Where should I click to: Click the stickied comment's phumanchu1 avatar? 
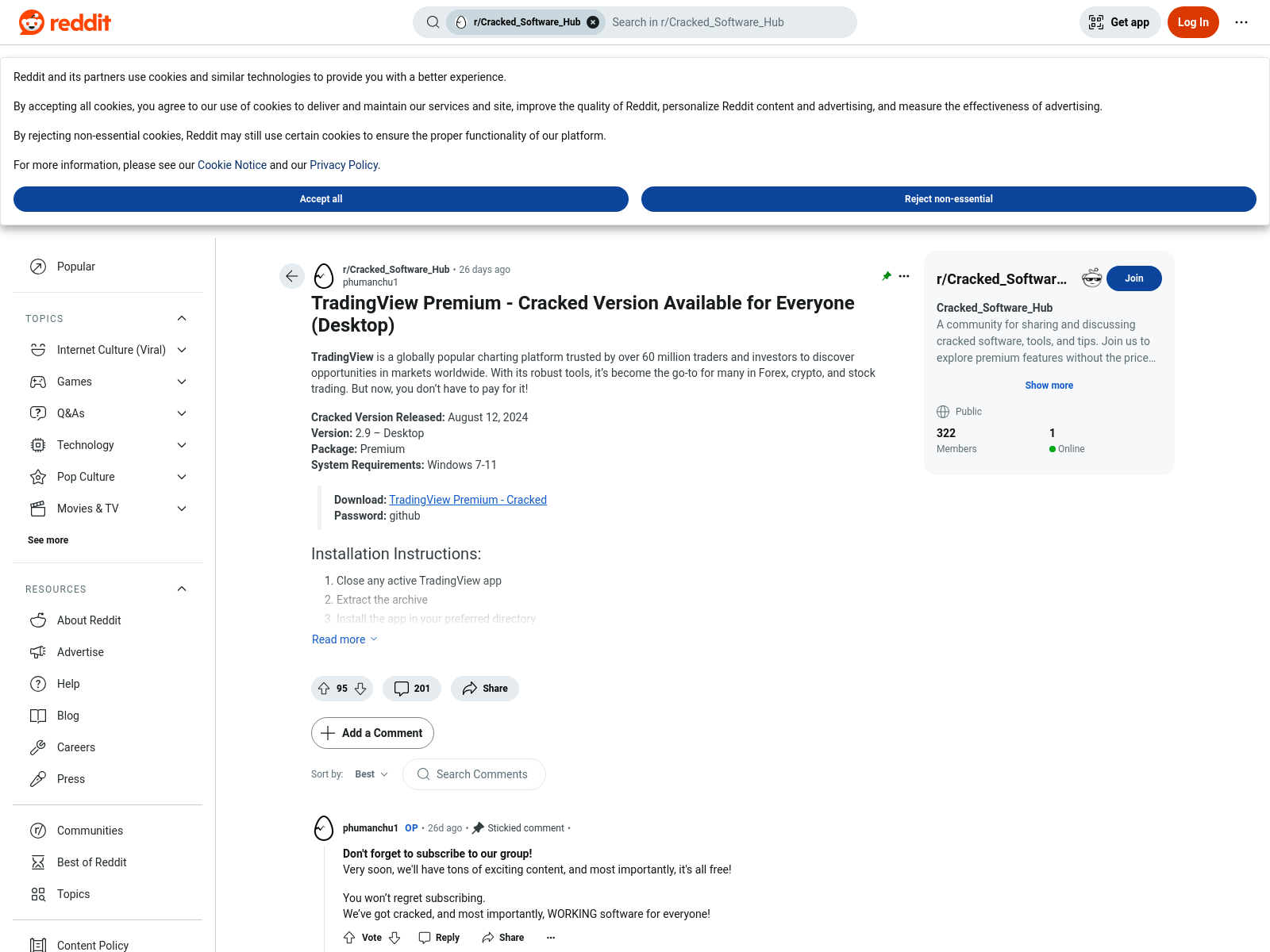[x=324, y=828]
